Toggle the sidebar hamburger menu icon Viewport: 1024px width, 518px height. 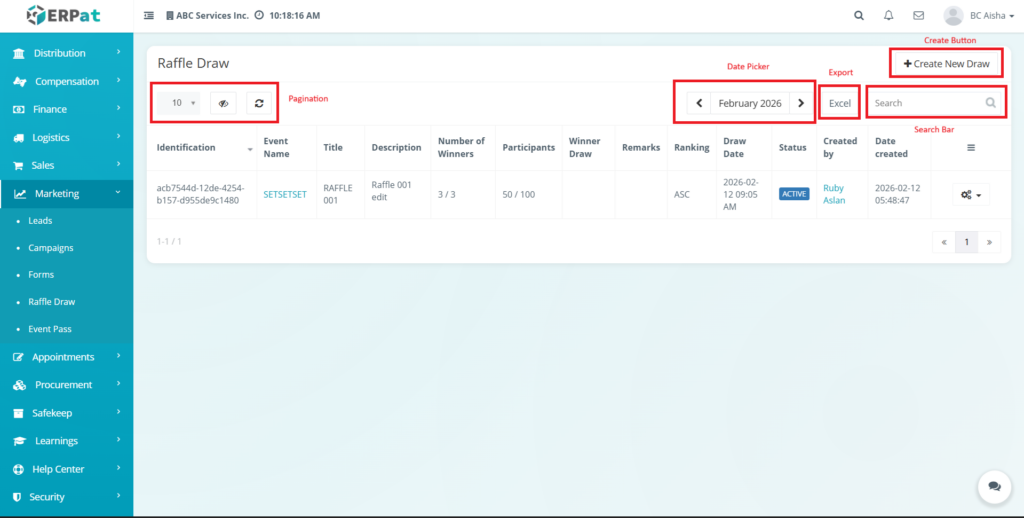point(149,16)
